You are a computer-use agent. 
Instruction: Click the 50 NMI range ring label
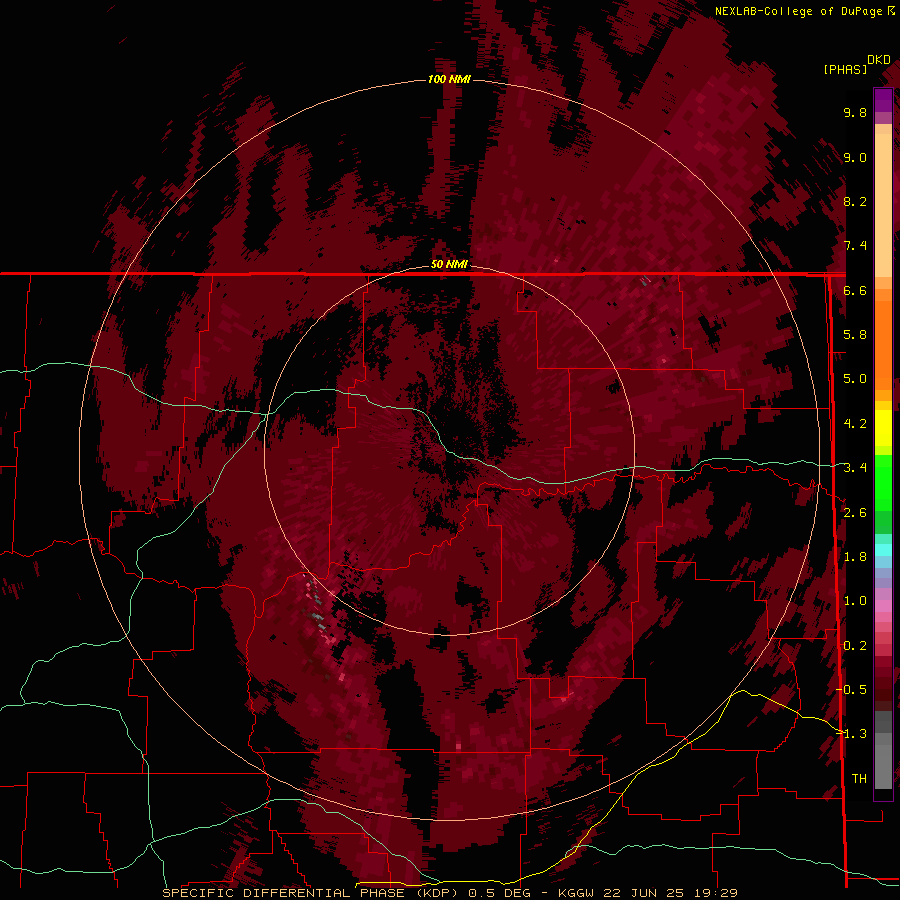449,264
